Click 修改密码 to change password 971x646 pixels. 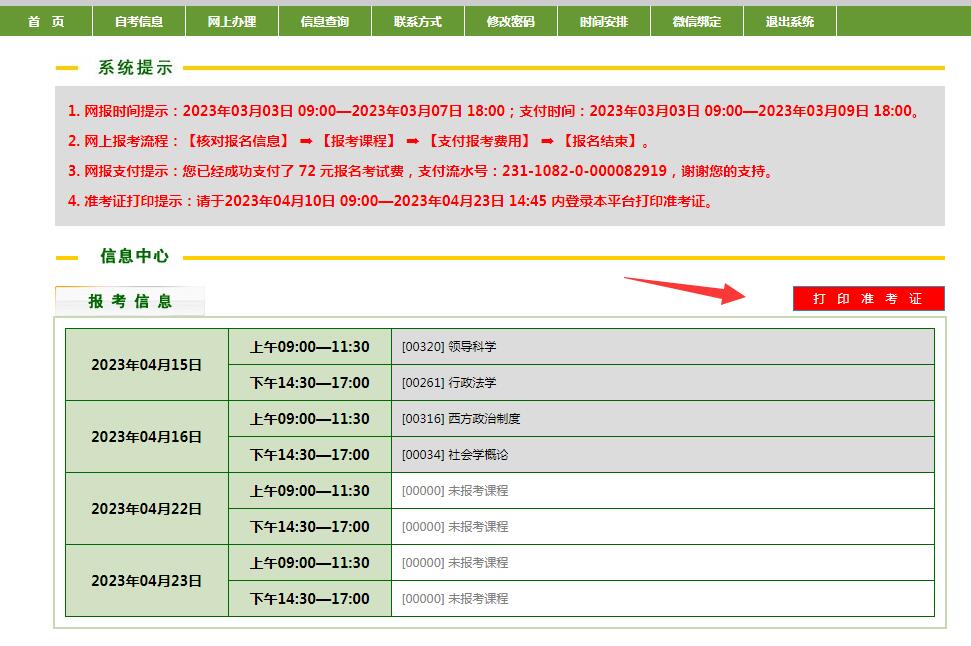tap(511, 21)
